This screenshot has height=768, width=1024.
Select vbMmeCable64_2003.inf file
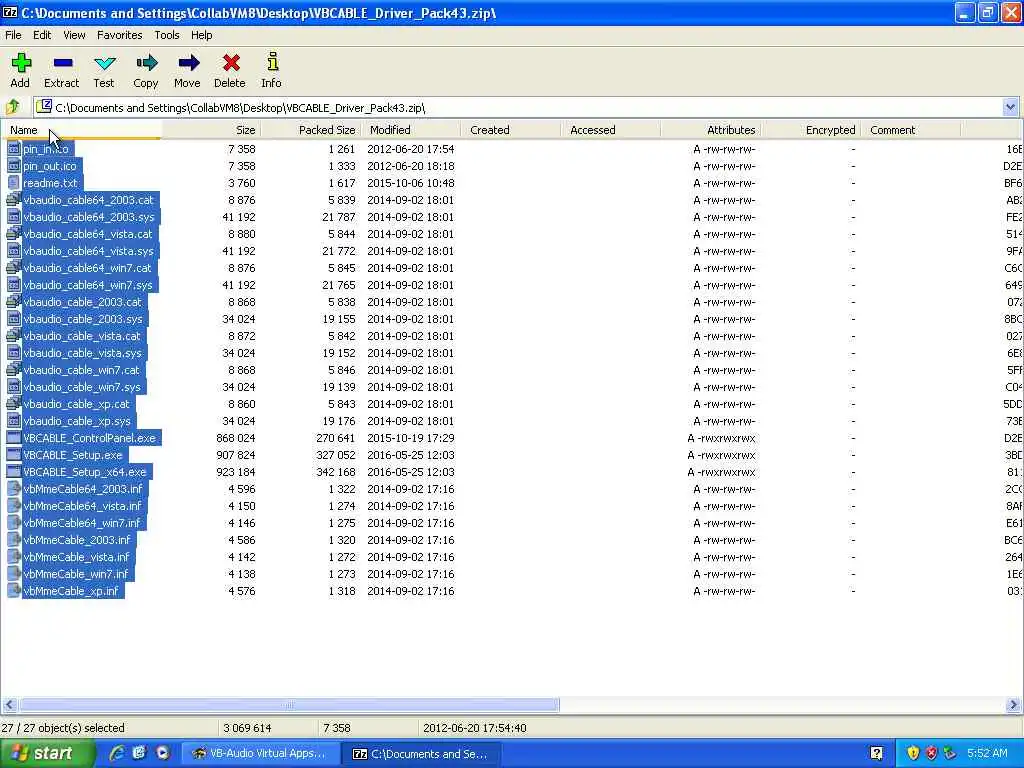[82, 488]
